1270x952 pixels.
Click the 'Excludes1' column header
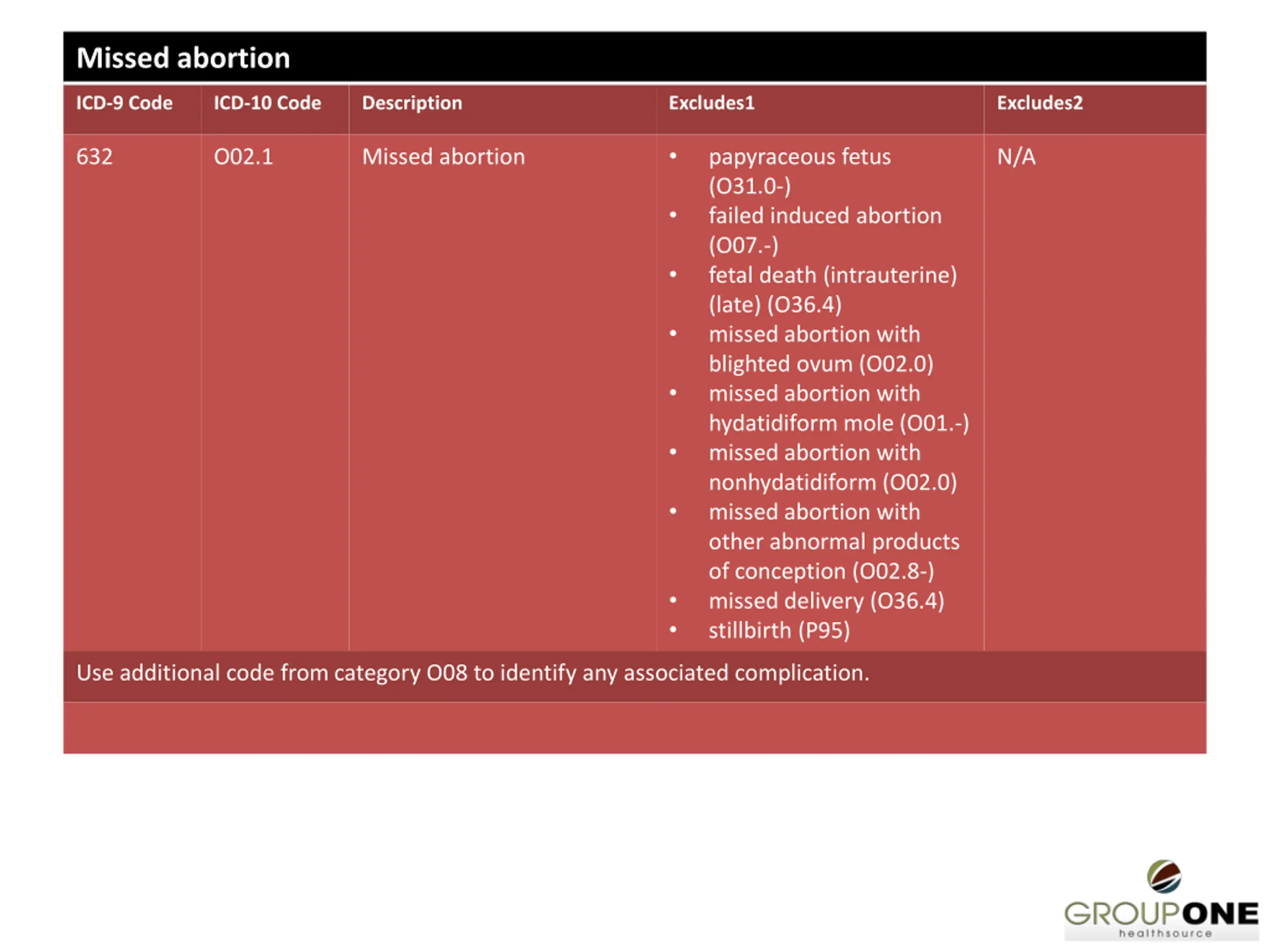coord(711,103)
